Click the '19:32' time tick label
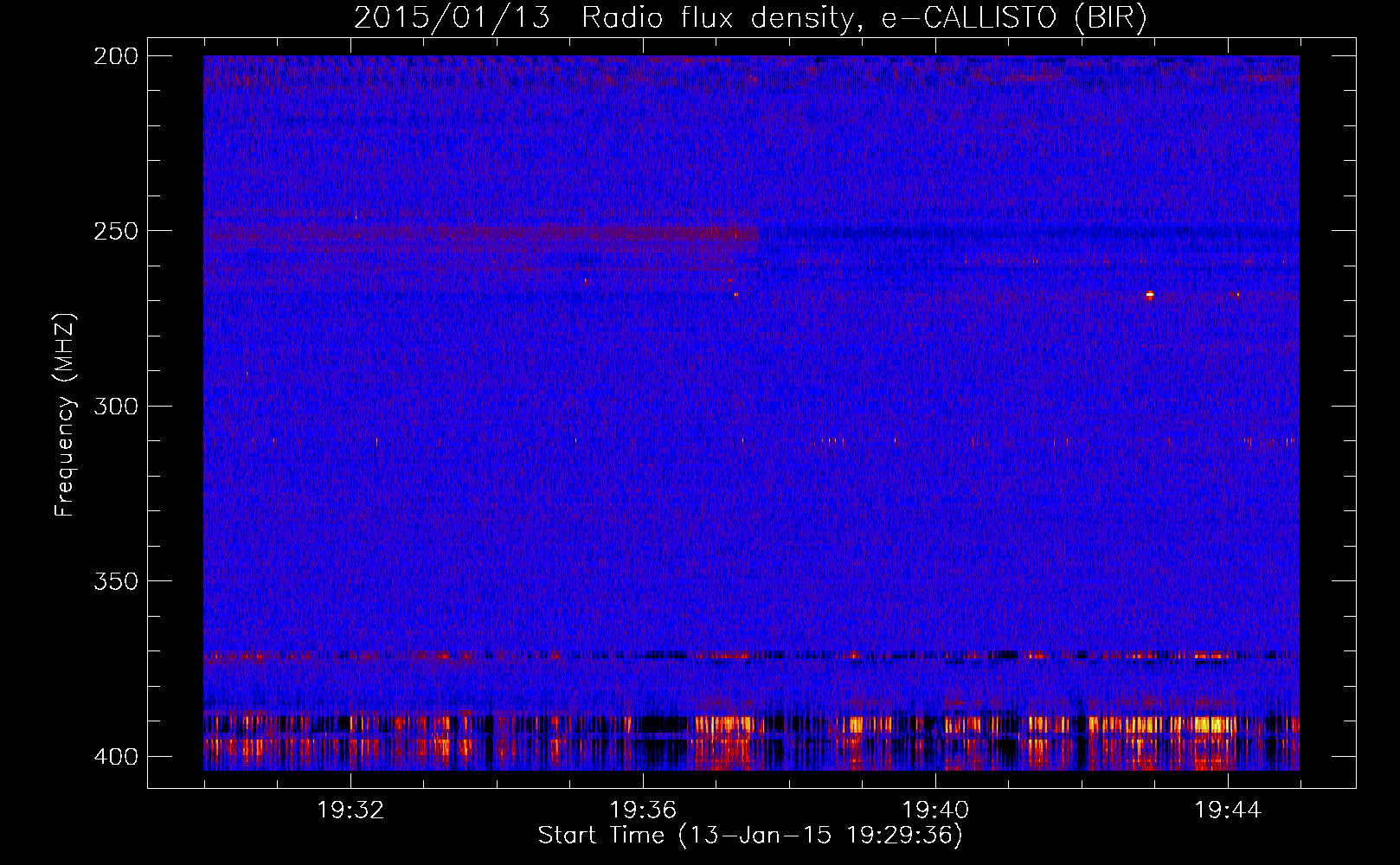 (350, 811)
